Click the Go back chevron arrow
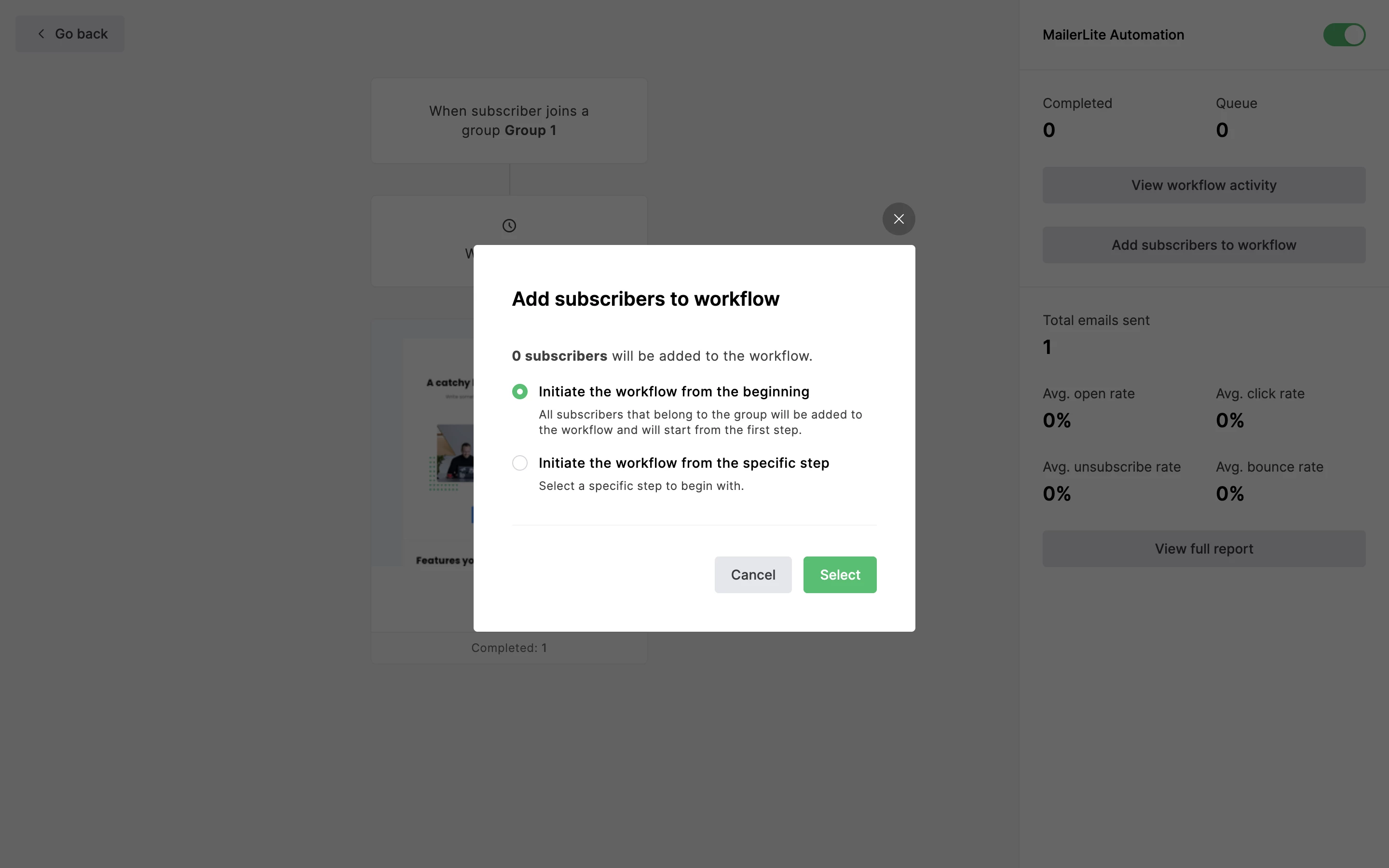The image size is (1389, 868). [41, 34]
